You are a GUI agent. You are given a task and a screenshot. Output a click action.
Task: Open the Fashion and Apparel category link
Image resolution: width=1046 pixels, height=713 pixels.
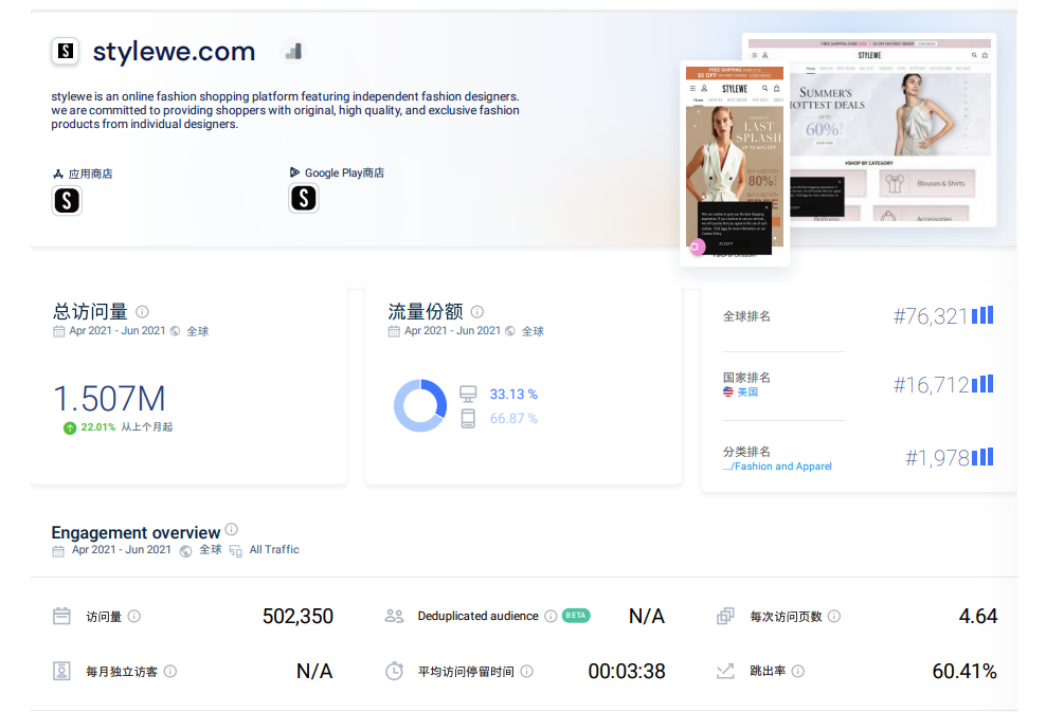(779, 466)
